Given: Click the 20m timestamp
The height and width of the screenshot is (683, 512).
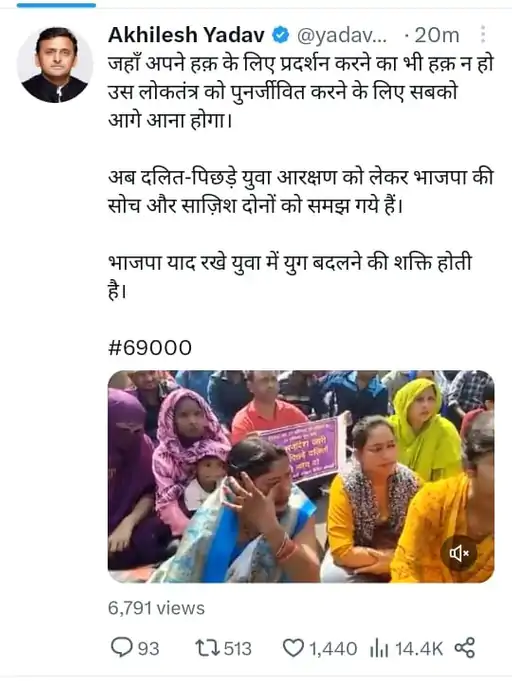Looking at the screenshot, I should pos(437,35).
